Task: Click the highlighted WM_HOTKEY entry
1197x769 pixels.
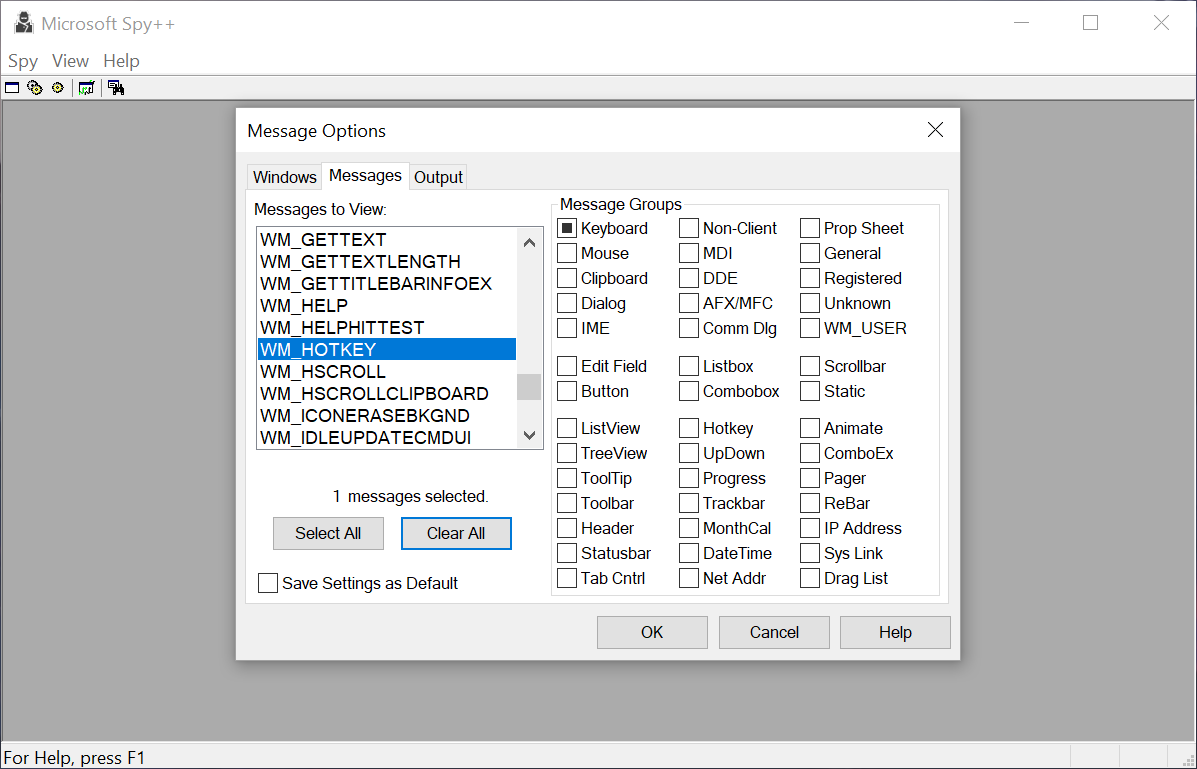Action: click(x=387, y=350)
